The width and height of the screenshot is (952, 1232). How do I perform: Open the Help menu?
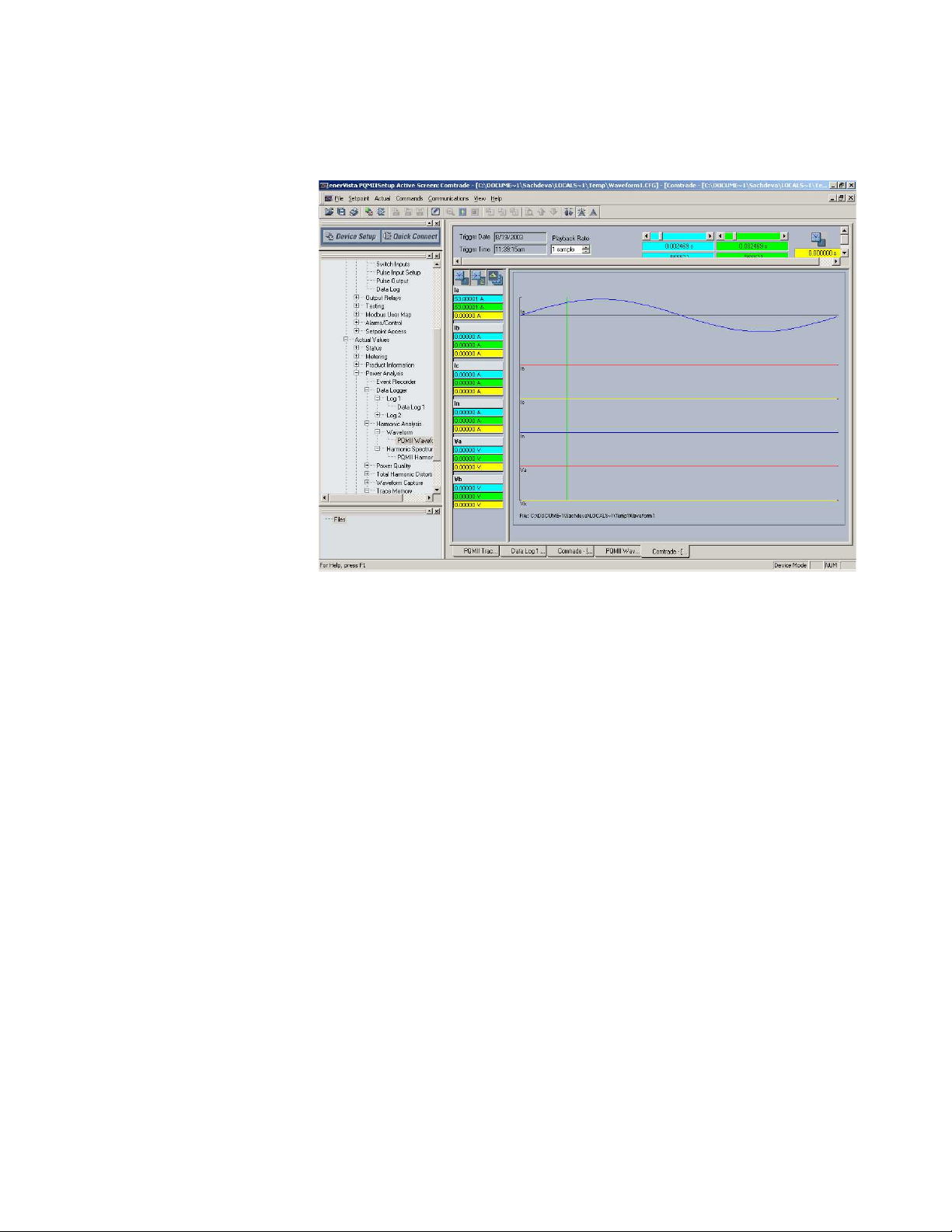coord(496,198)
